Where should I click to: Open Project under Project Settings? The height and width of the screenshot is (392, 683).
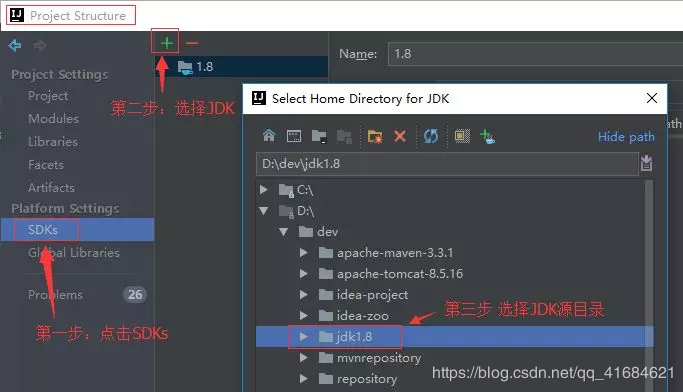tap(48, 96)
